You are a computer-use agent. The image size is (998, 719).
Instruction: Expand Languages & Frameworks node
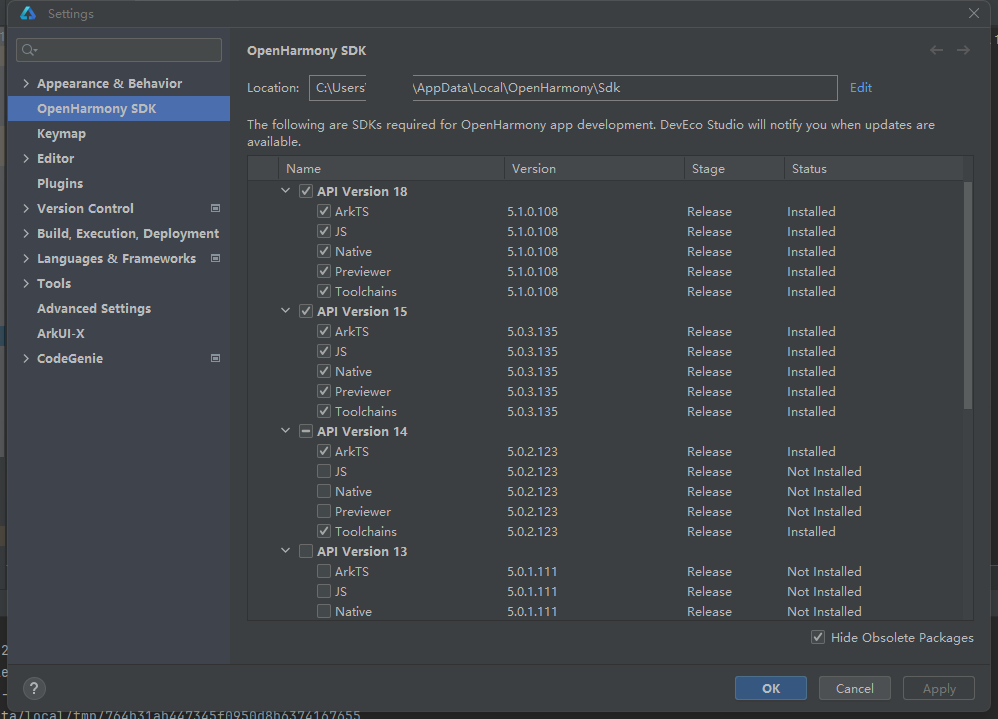(26, 258)
